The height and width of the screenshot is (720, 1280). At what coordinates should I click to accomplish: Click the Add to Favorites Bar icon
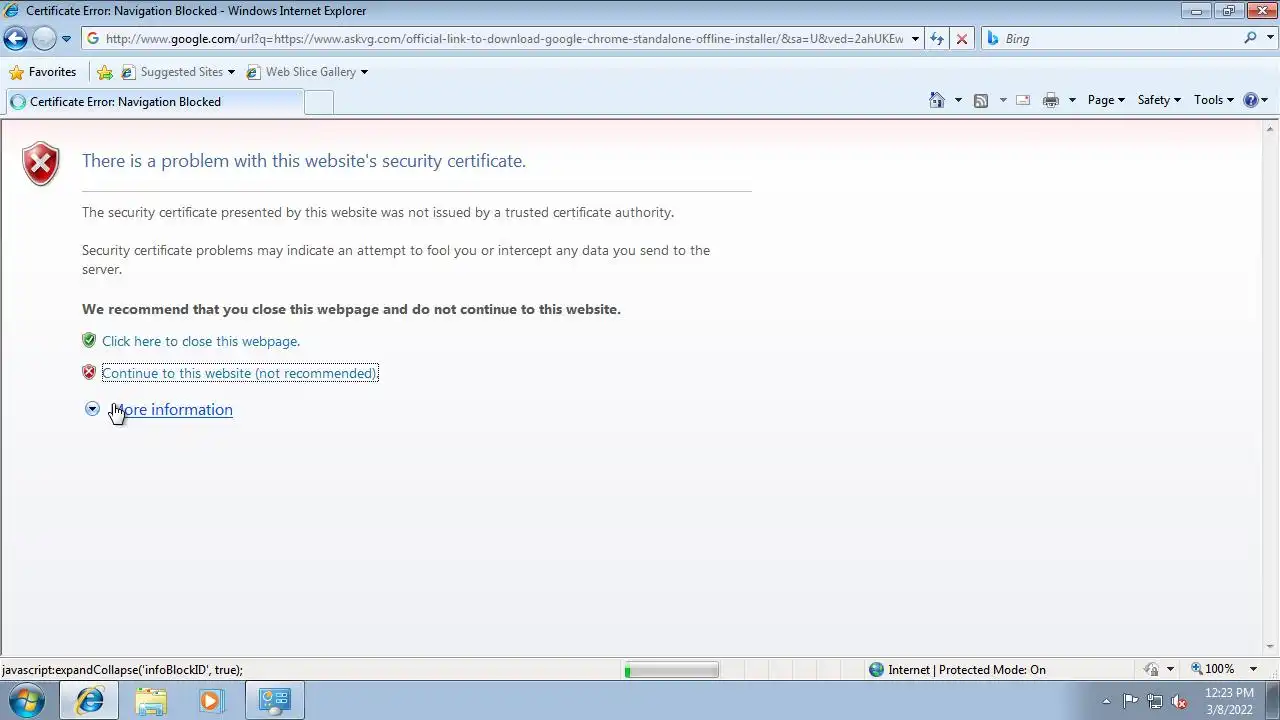click(105, 72)
